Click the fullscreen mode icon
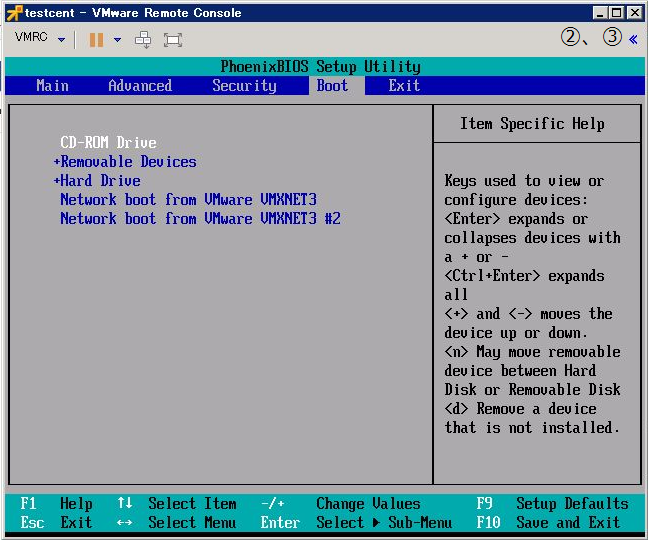Screen dimensions: 648x540 173,39
